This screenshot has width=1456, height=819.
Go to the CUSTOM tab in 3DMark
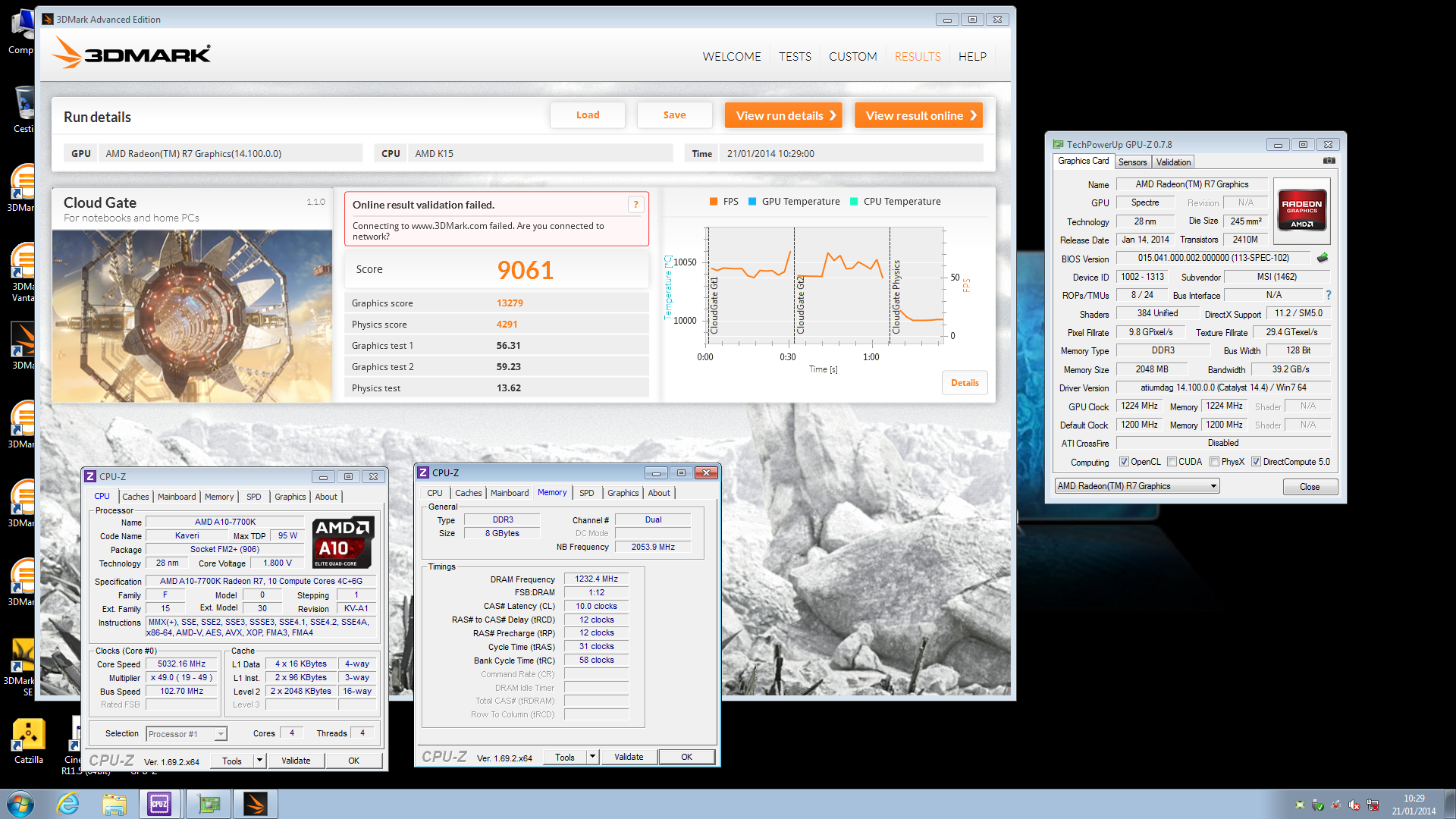[x=852, y=57]
